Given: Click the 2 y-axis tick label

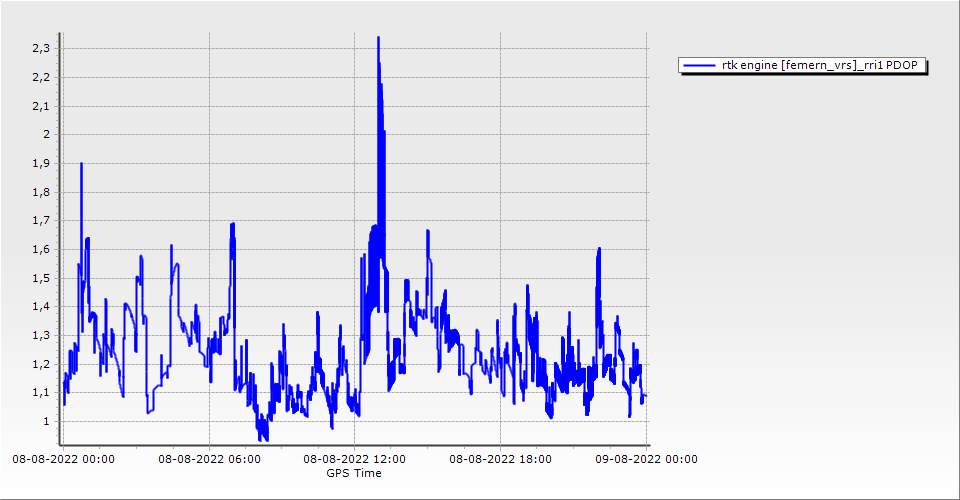Looking at the screenshot, I should click(46, 134).
